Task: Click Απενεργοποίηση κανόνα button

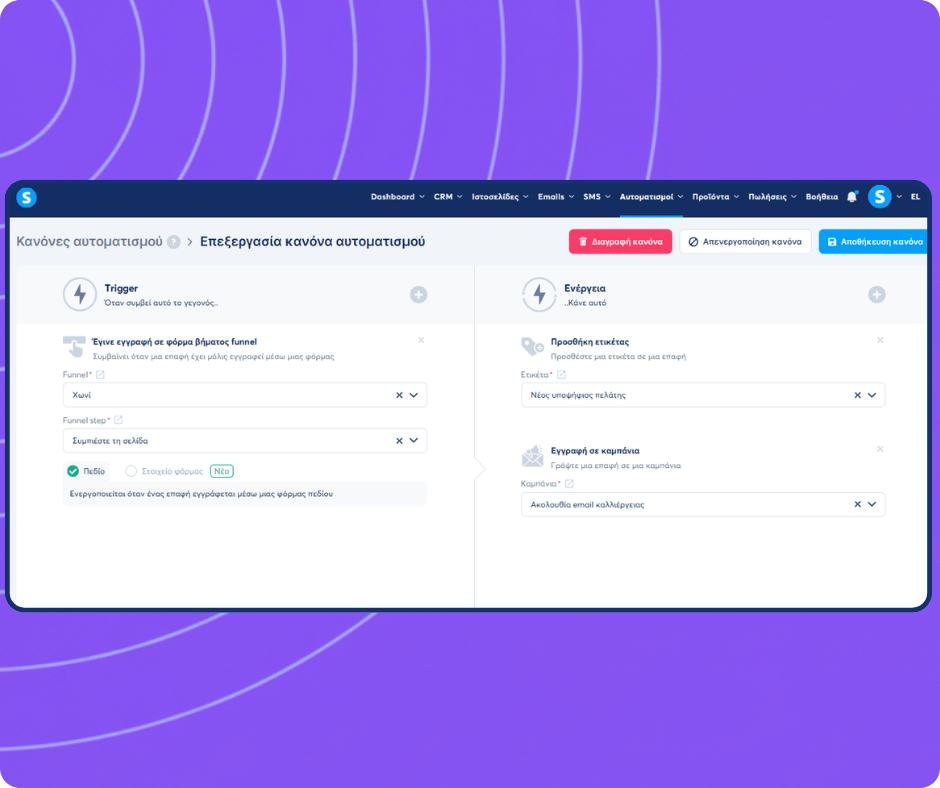Action: pos(745,242)
